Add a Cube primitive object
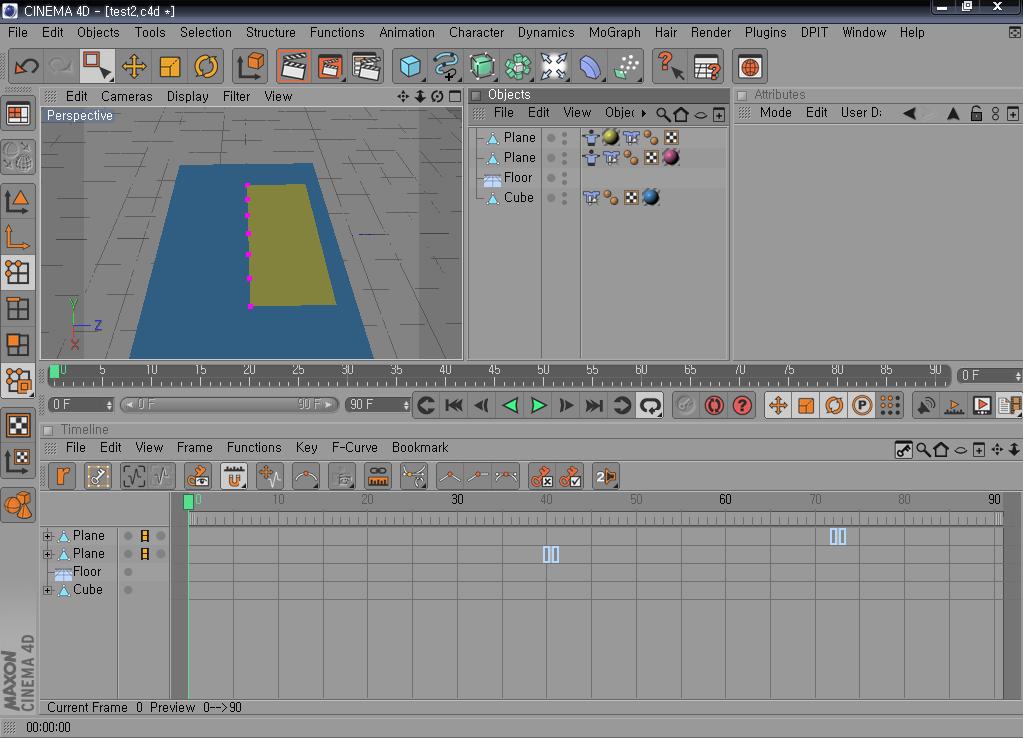This screenshot has width=1023, height=738. [x=410, y=66]
